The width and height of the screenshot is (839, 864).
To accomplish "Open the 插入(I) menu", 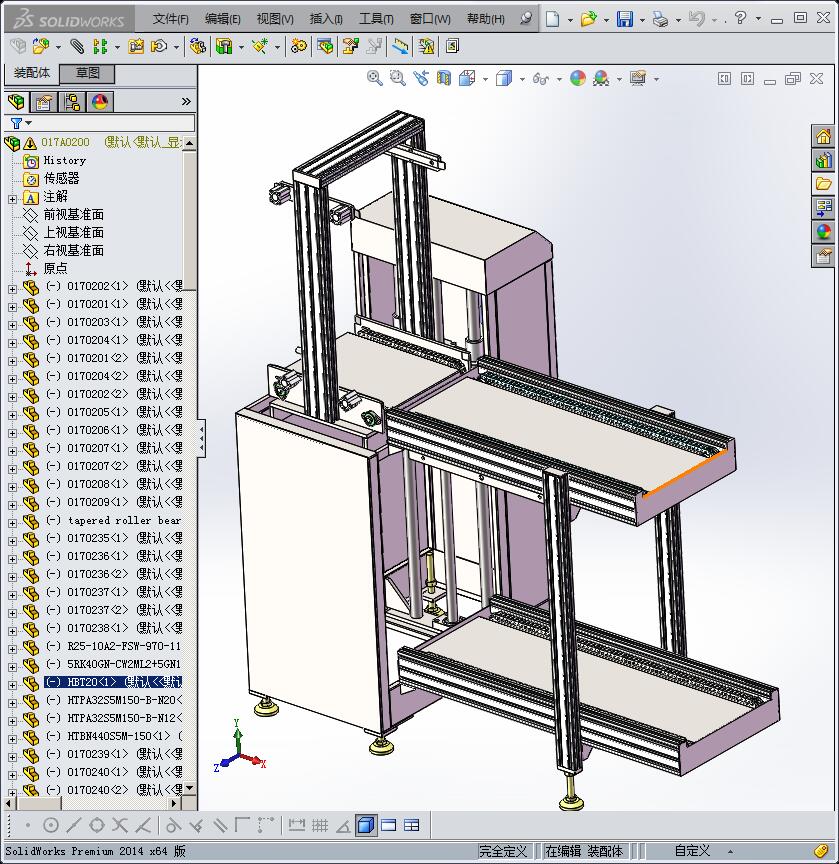I will coord(326,19).
